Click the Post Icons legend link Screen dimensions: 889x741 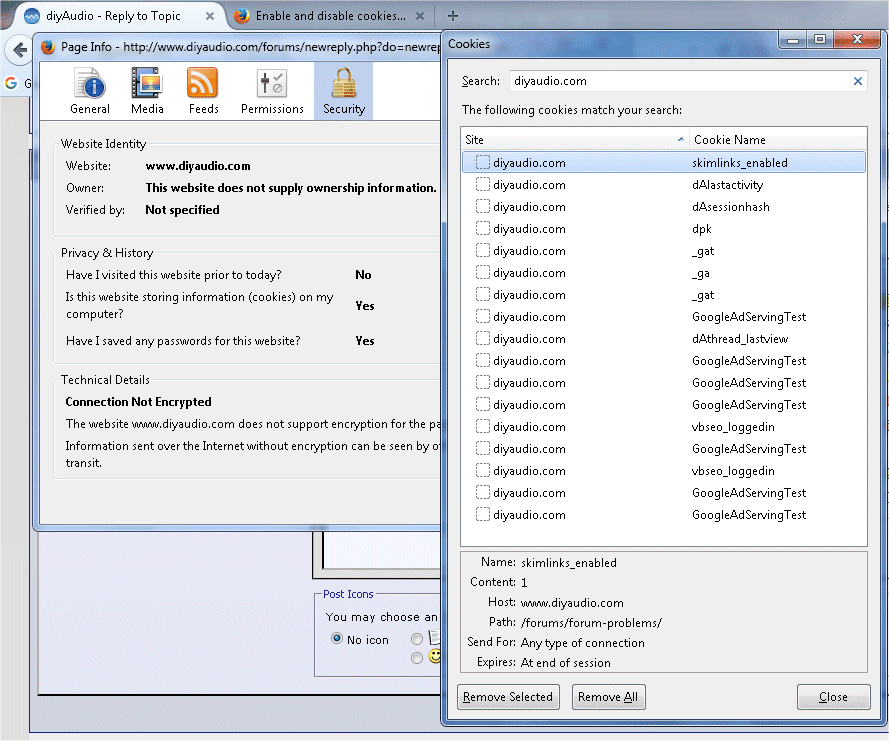(x=348, y=594)
